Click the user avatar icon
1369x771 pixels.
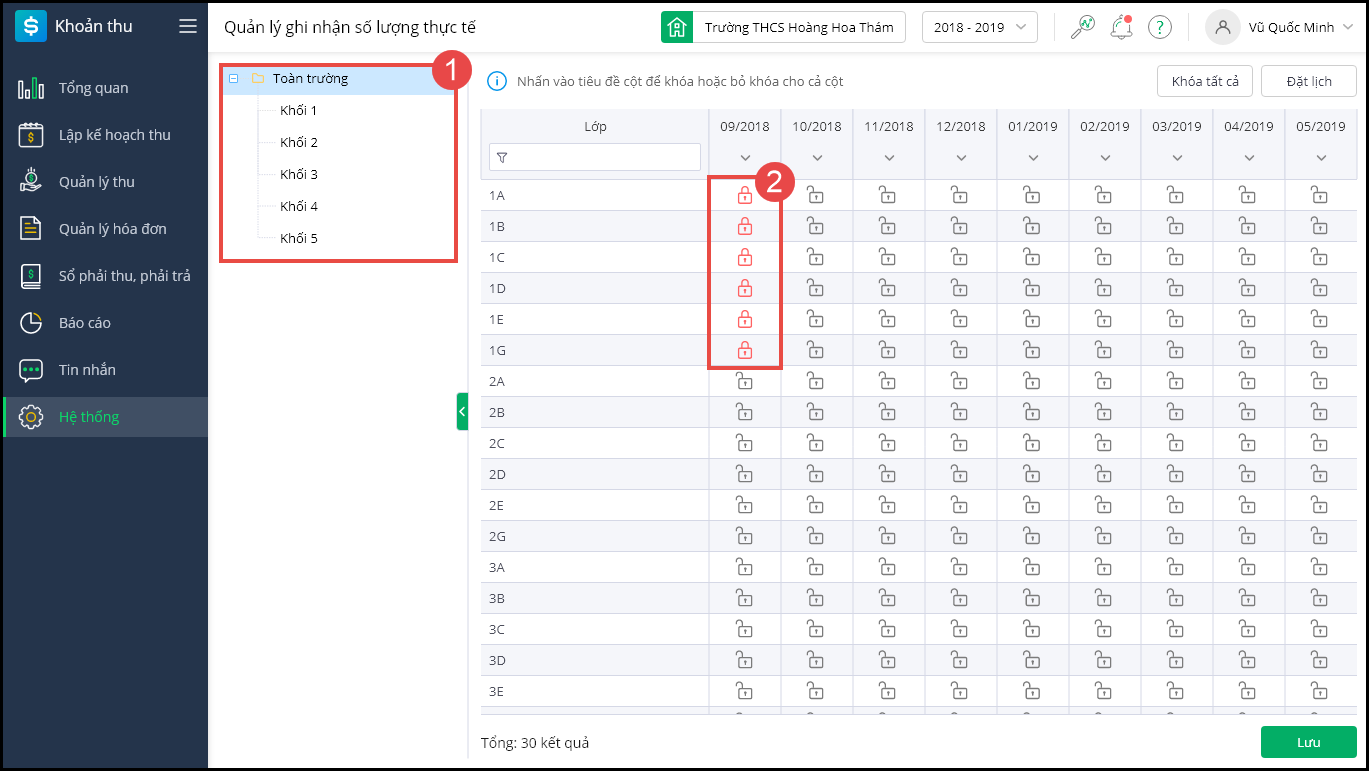point(1222,27)
